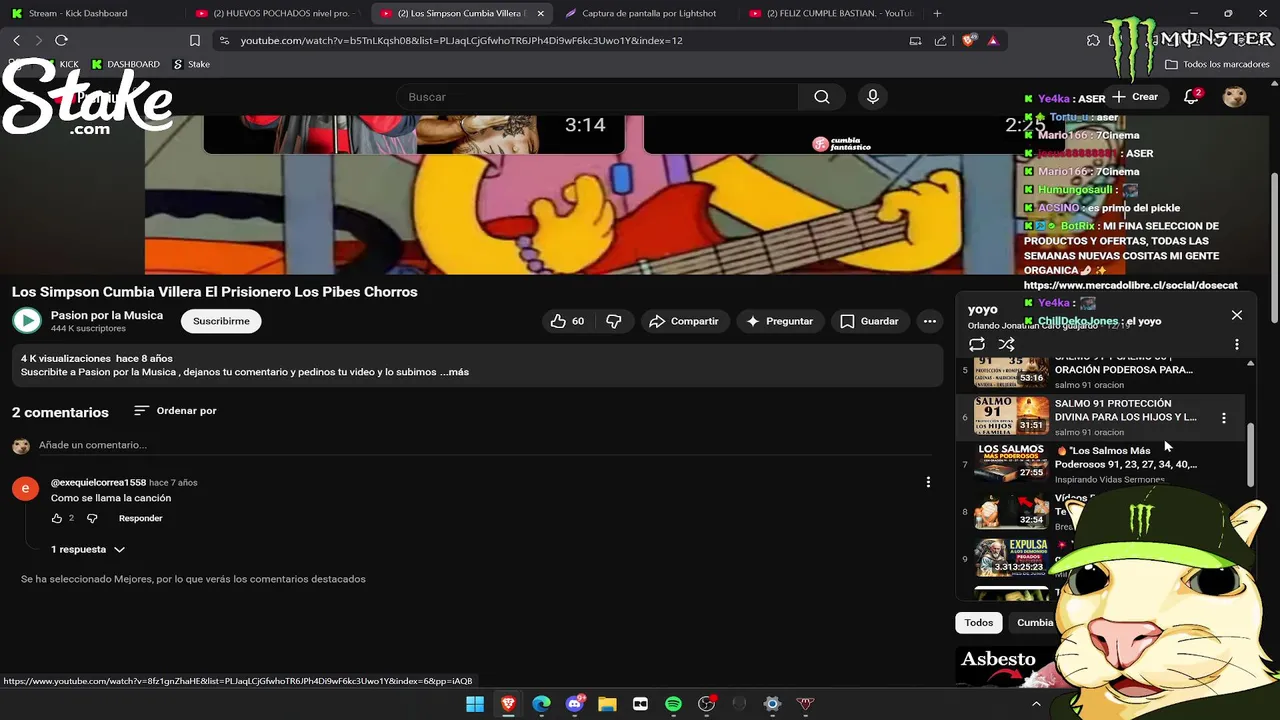
Task: Like the comment Como se llama la canción
Action: point(57,518)
